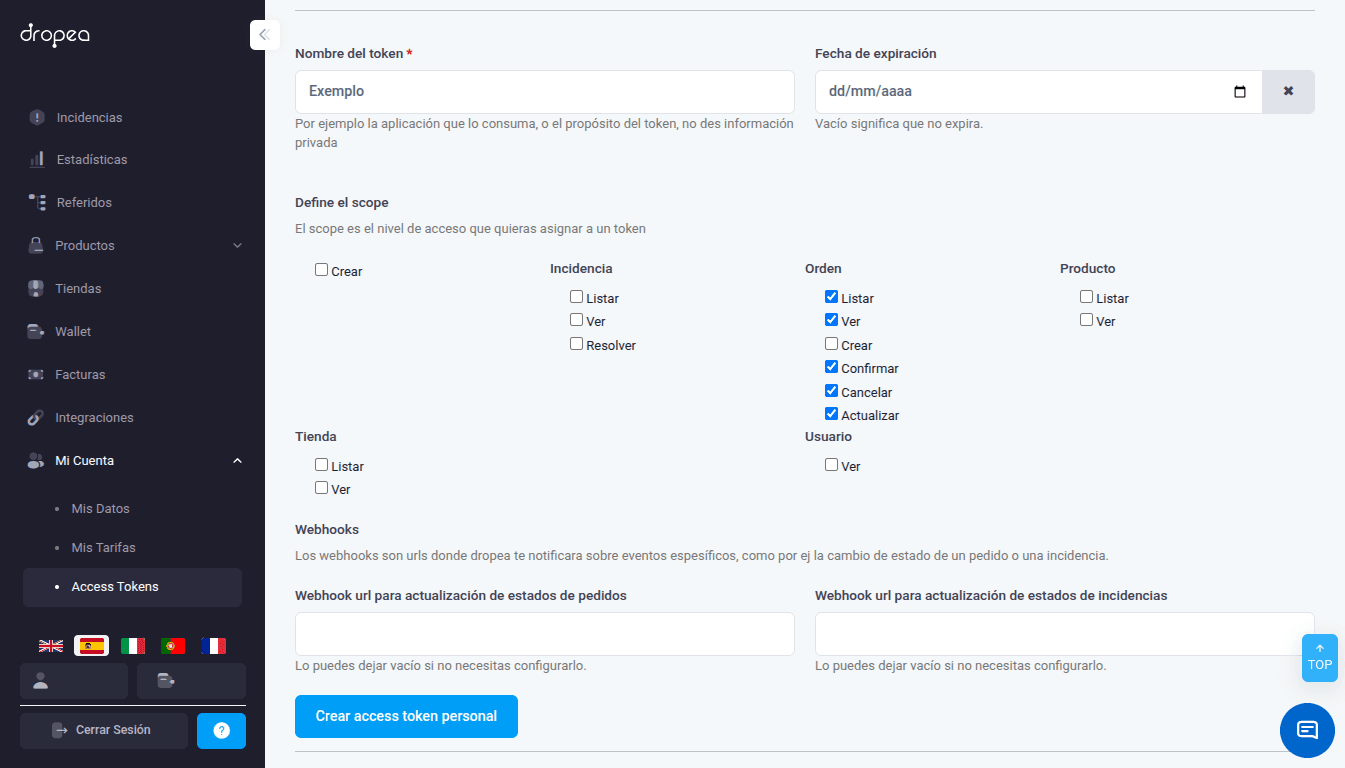Click the Nombre del token field
1345x768 pixels.
pyautogui.click(x=544, y=92)
